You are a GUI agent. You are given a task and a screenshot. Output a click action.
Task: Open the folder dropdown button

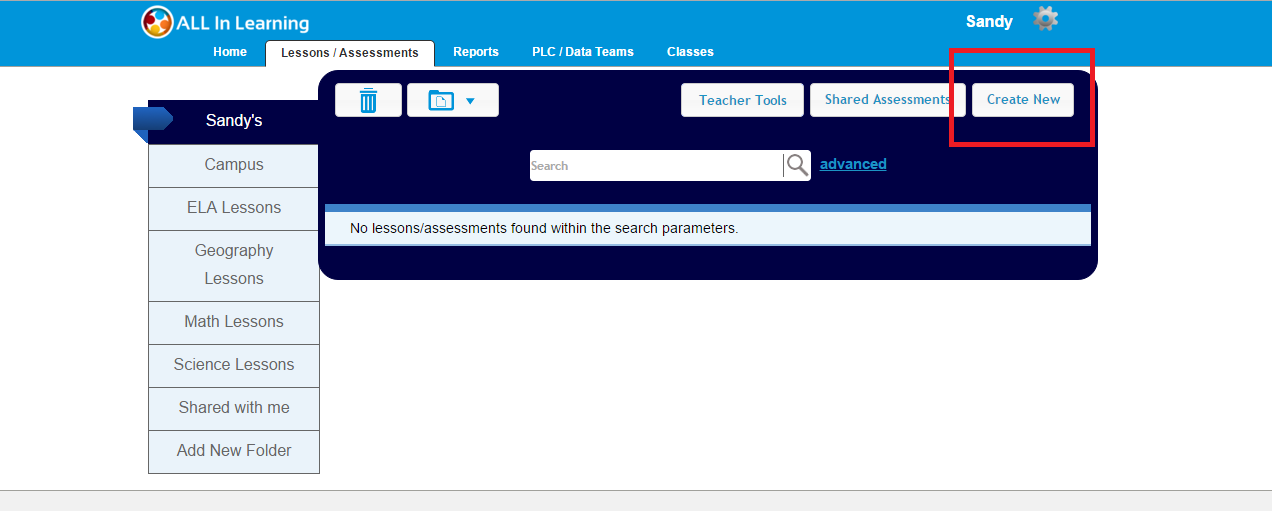(452, 100)
